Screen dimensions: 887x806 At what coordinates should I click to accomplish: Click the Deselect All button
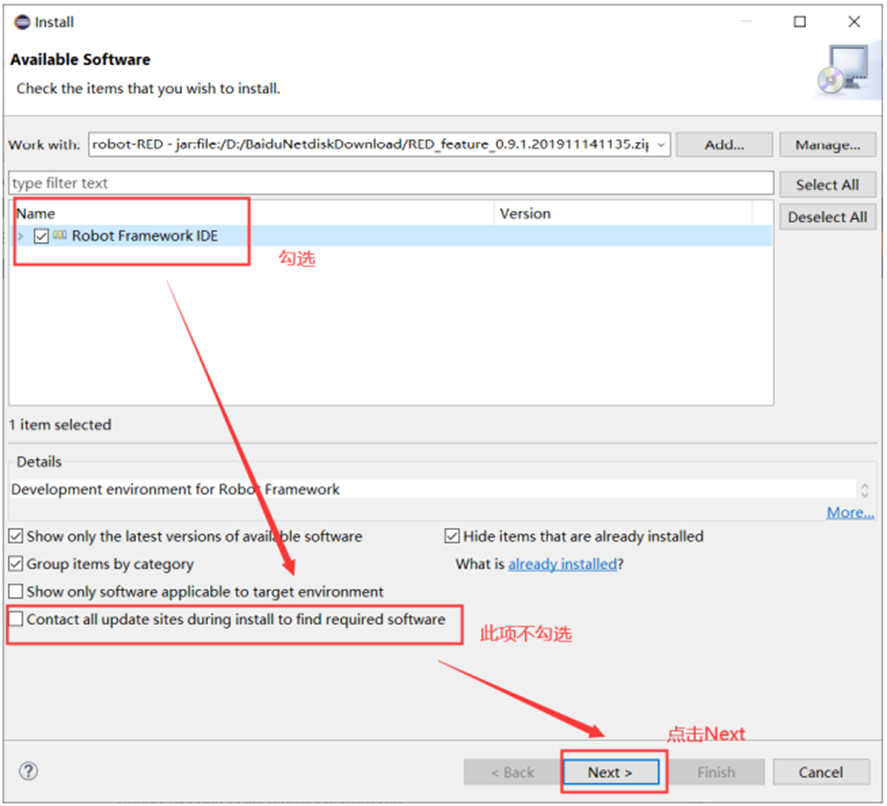point(828,217)
